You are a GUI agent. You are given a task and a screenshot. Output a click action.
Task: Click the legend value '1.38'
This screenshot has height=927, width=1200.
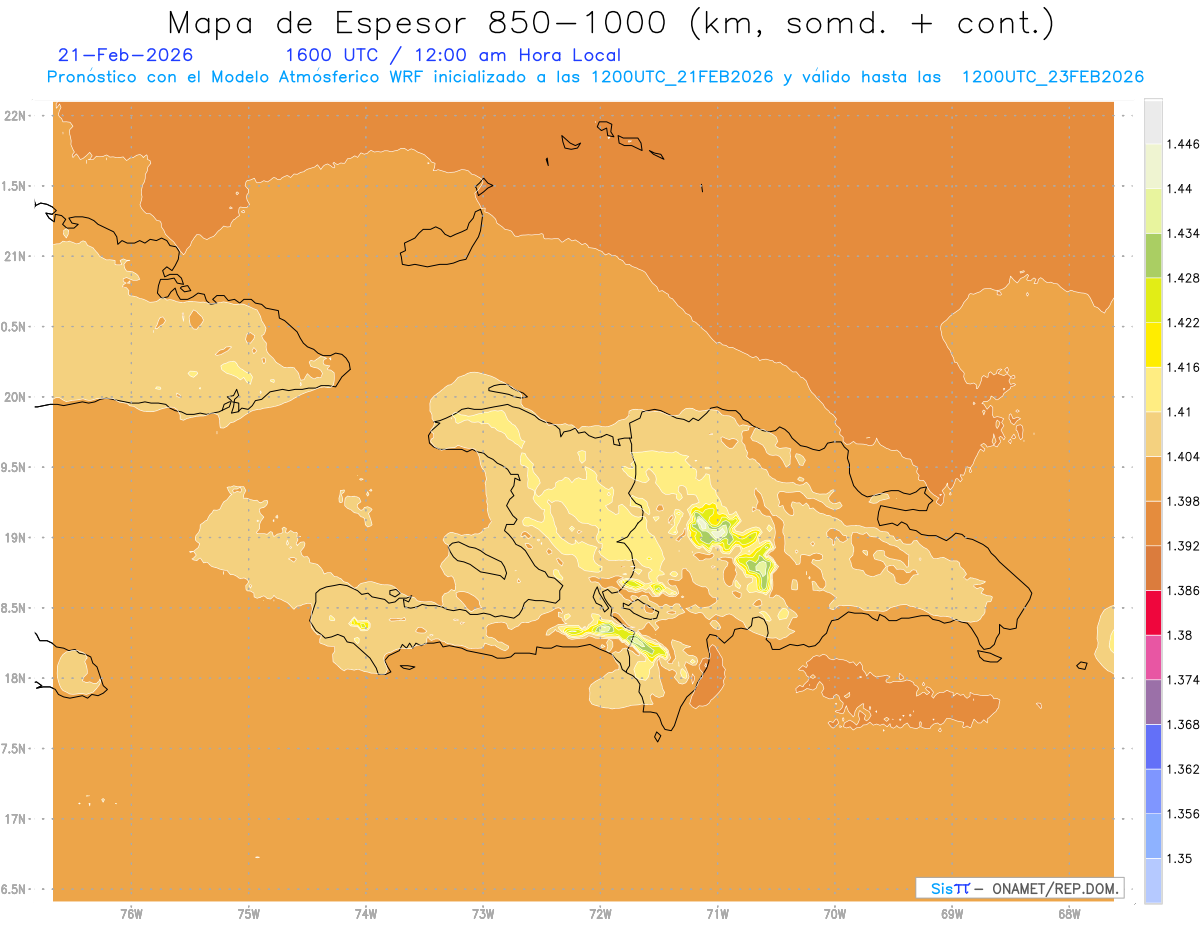coord(1180,635)
